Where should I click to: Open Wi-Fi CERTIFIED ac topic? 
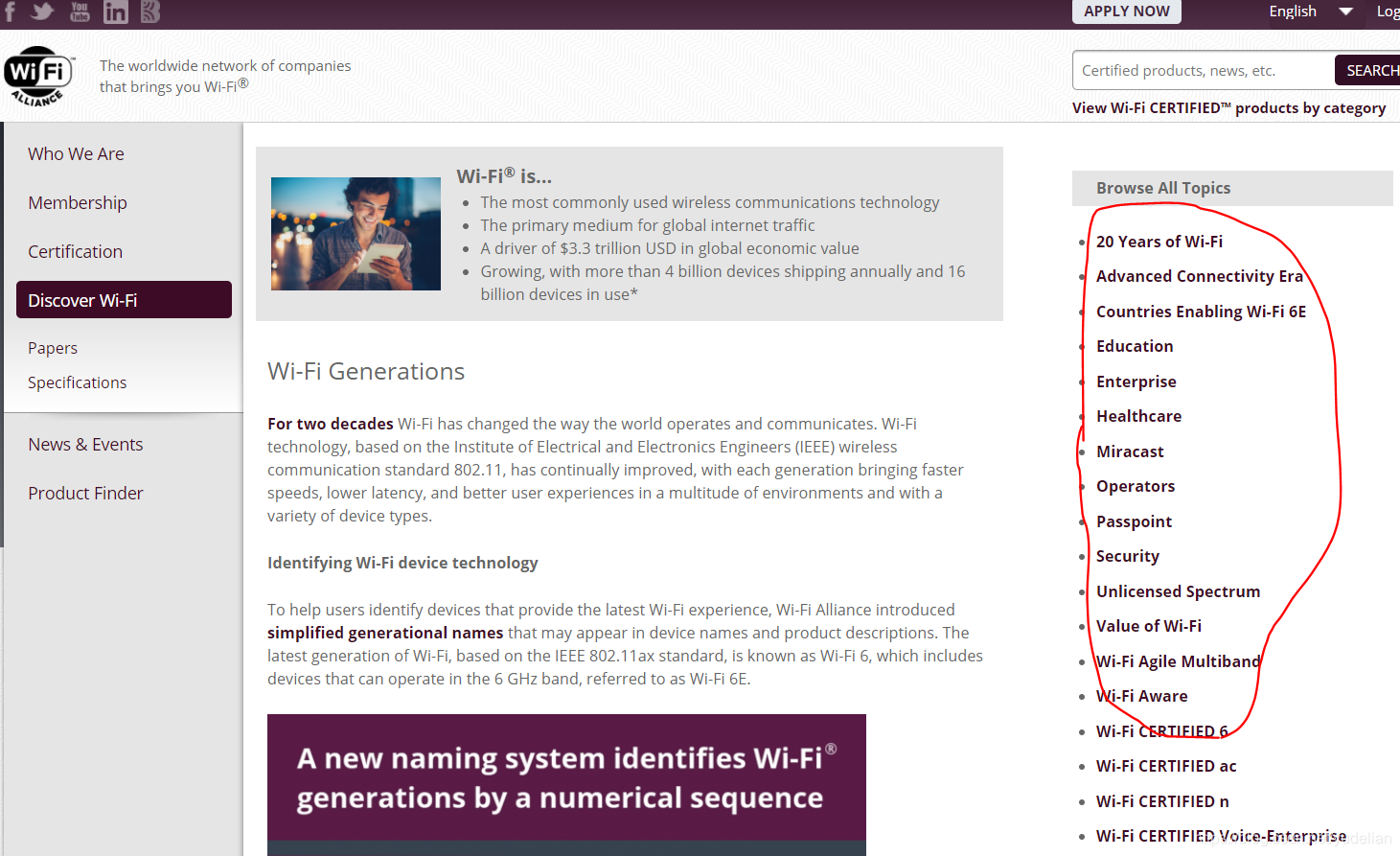point(1166,766)
